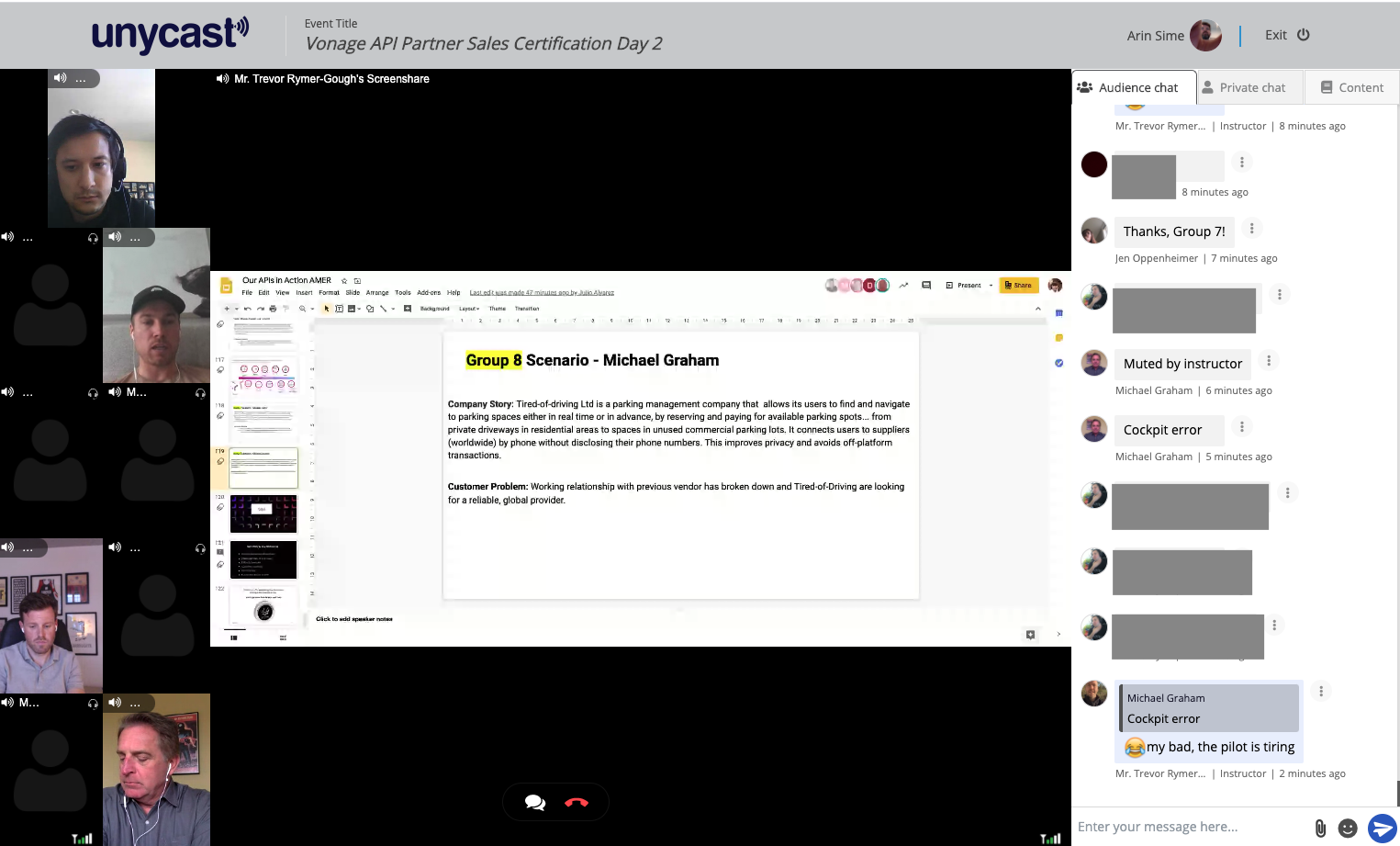The image size is (1400, 846).
Task: Click the Google Slides logo icon
Action: (x=226, y=285)
